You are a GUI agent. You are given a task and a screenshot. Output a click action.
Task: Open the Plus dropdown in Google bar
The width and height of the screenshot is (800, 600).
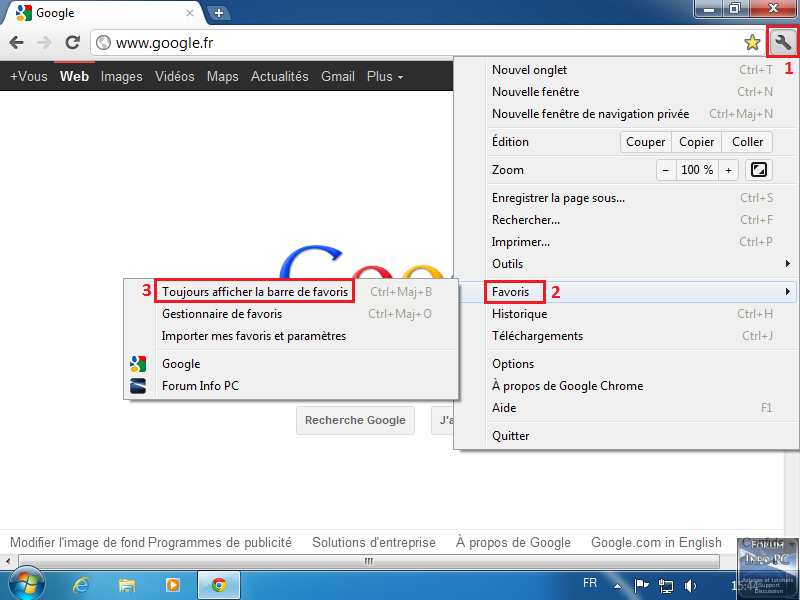[385, 77]
